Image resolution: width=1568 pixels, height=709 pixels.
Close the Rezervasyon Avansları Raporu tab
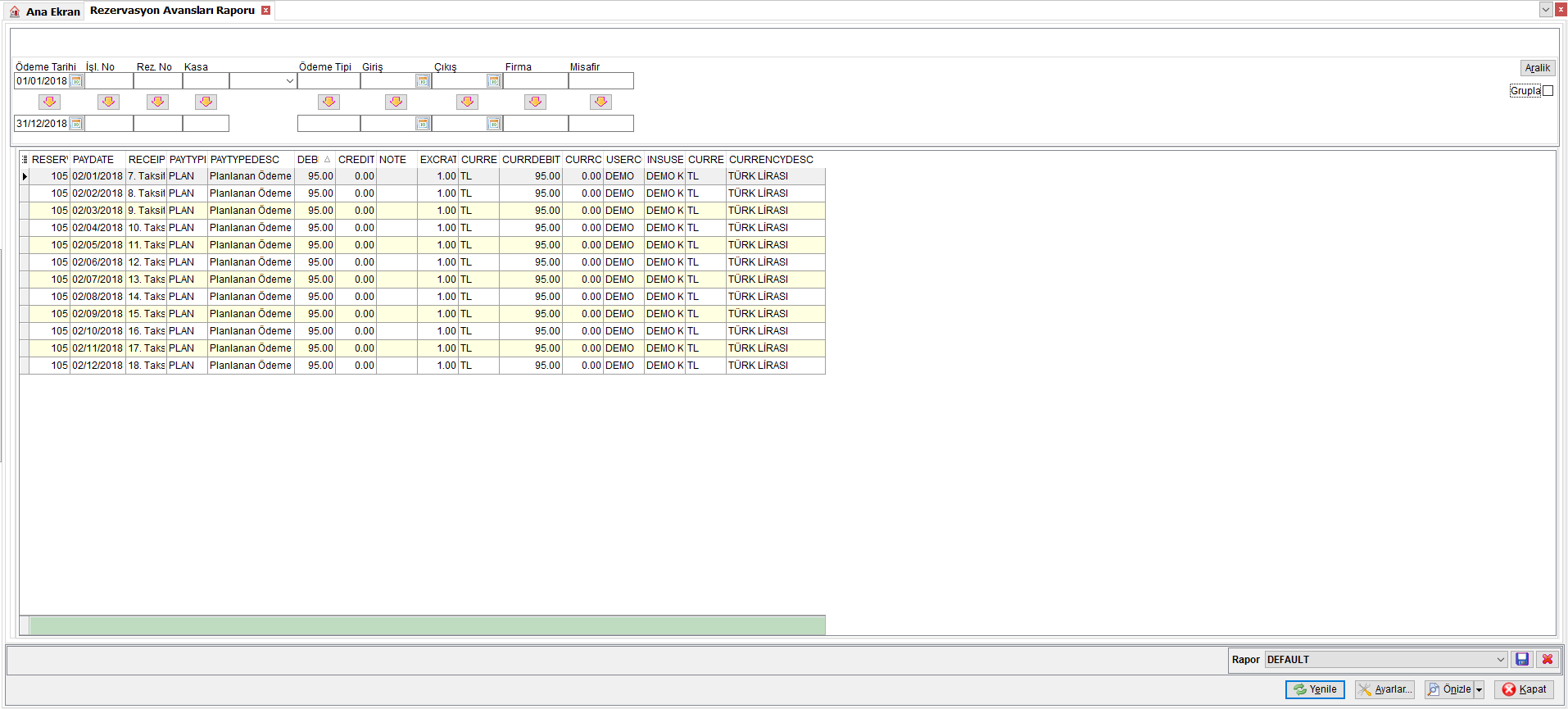pos(265,11)
